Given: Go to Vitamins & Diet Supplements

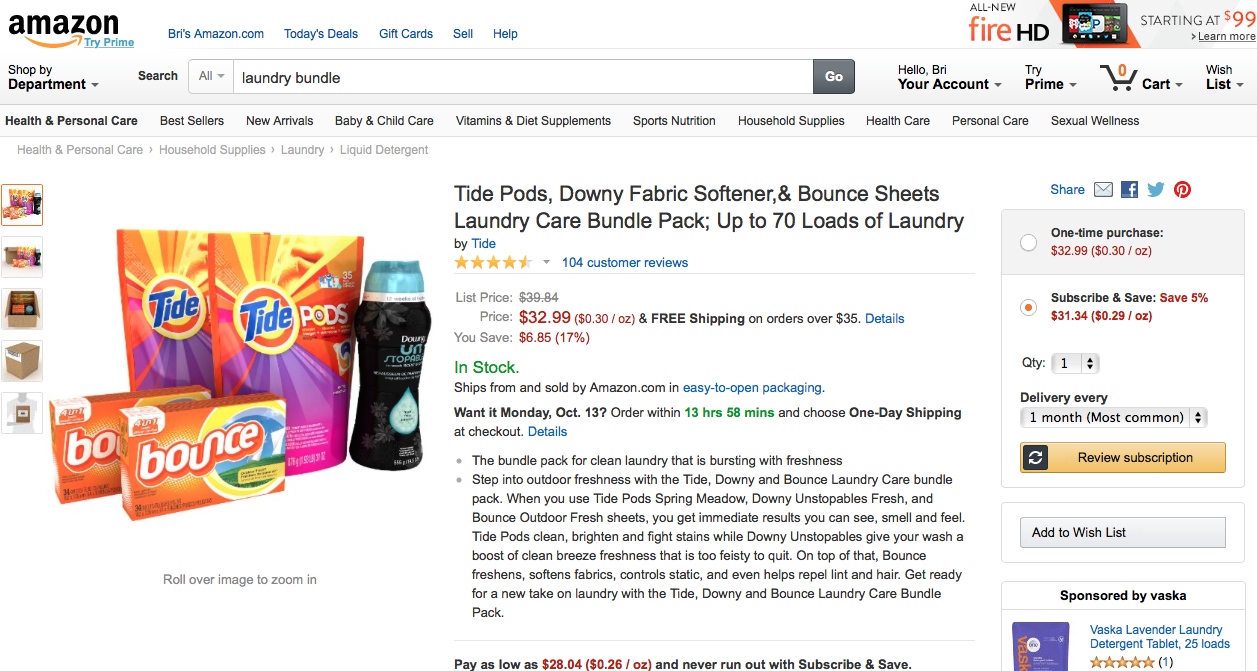Looking at the screenshot, I should [533, 121].
